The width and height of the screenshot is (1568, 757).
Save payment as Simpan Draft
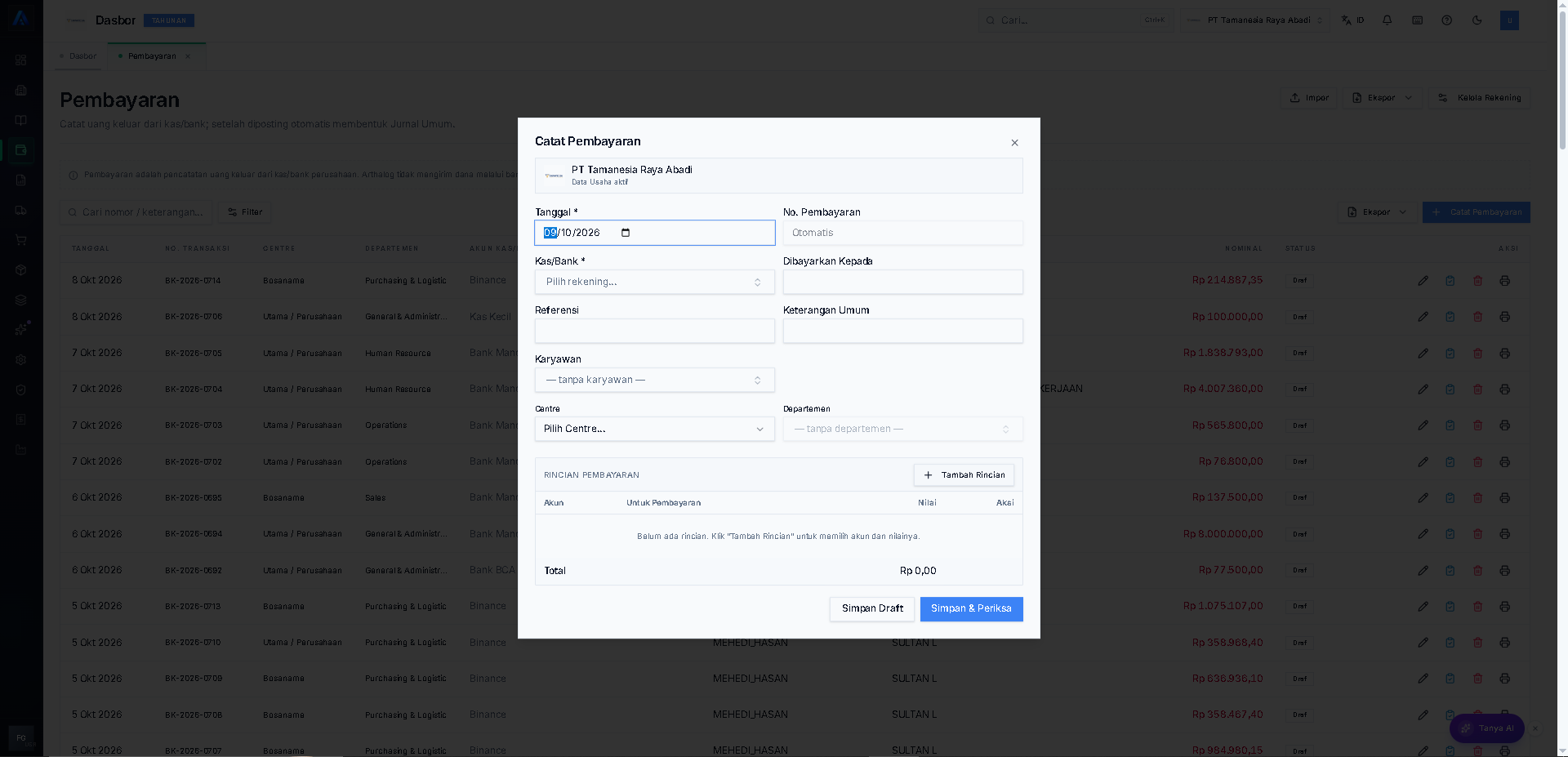click(x=872, y=608)
